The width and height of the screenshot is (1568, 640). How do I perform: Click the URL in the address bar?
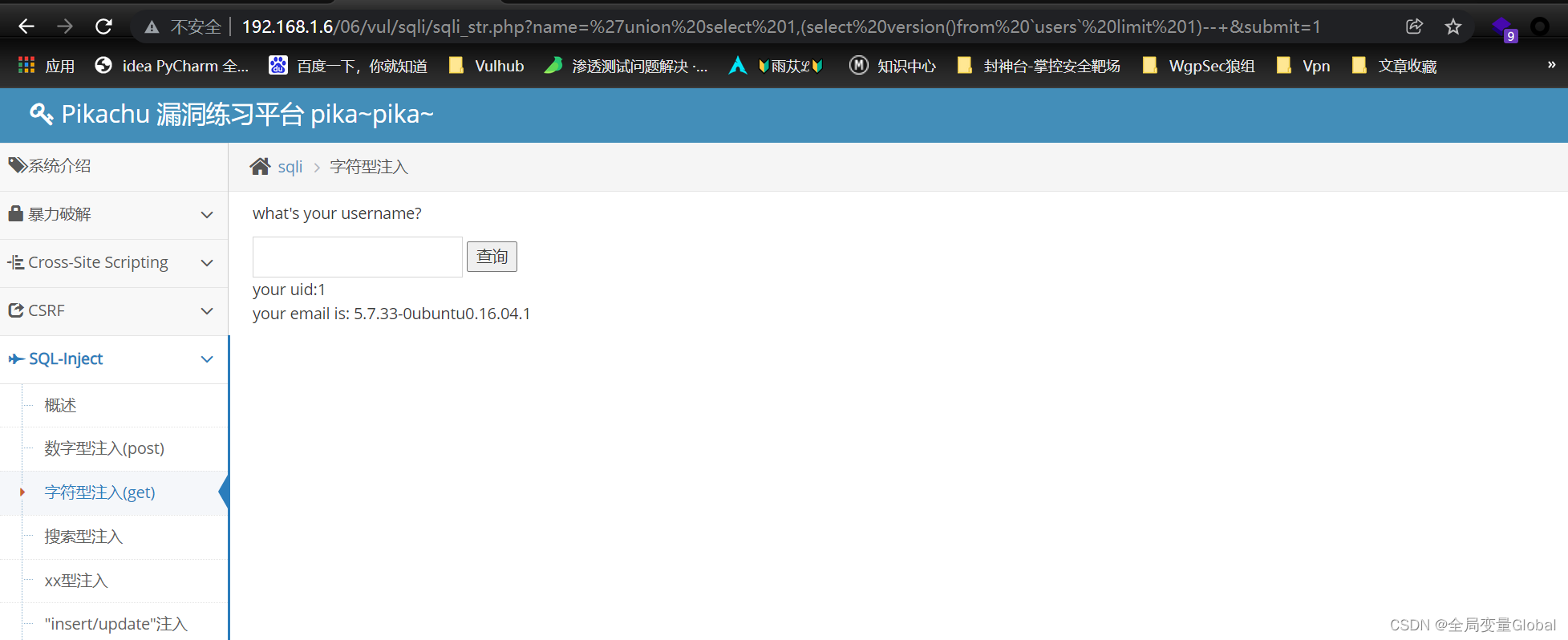click(x=781, y=26)
